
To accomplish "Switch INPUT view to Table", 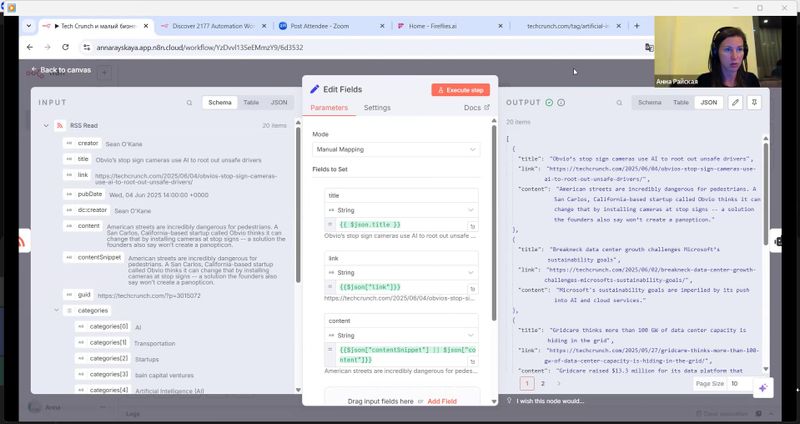I will (x=251, y=102).
